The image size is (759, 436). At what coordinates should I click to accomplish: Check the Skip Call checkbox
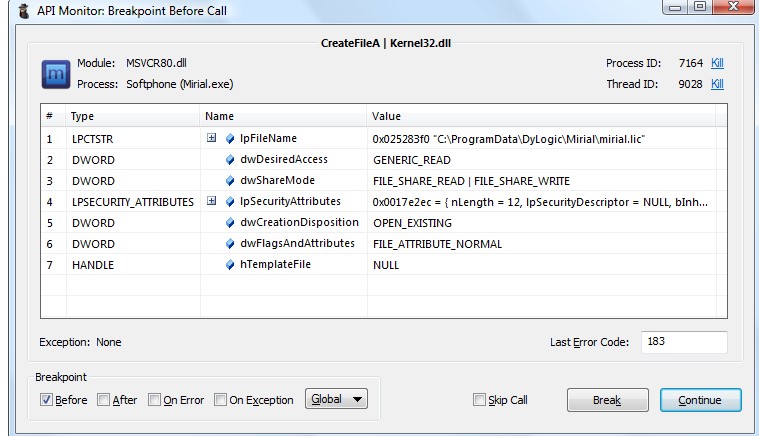pyautogui.click(x=479, y=400)
